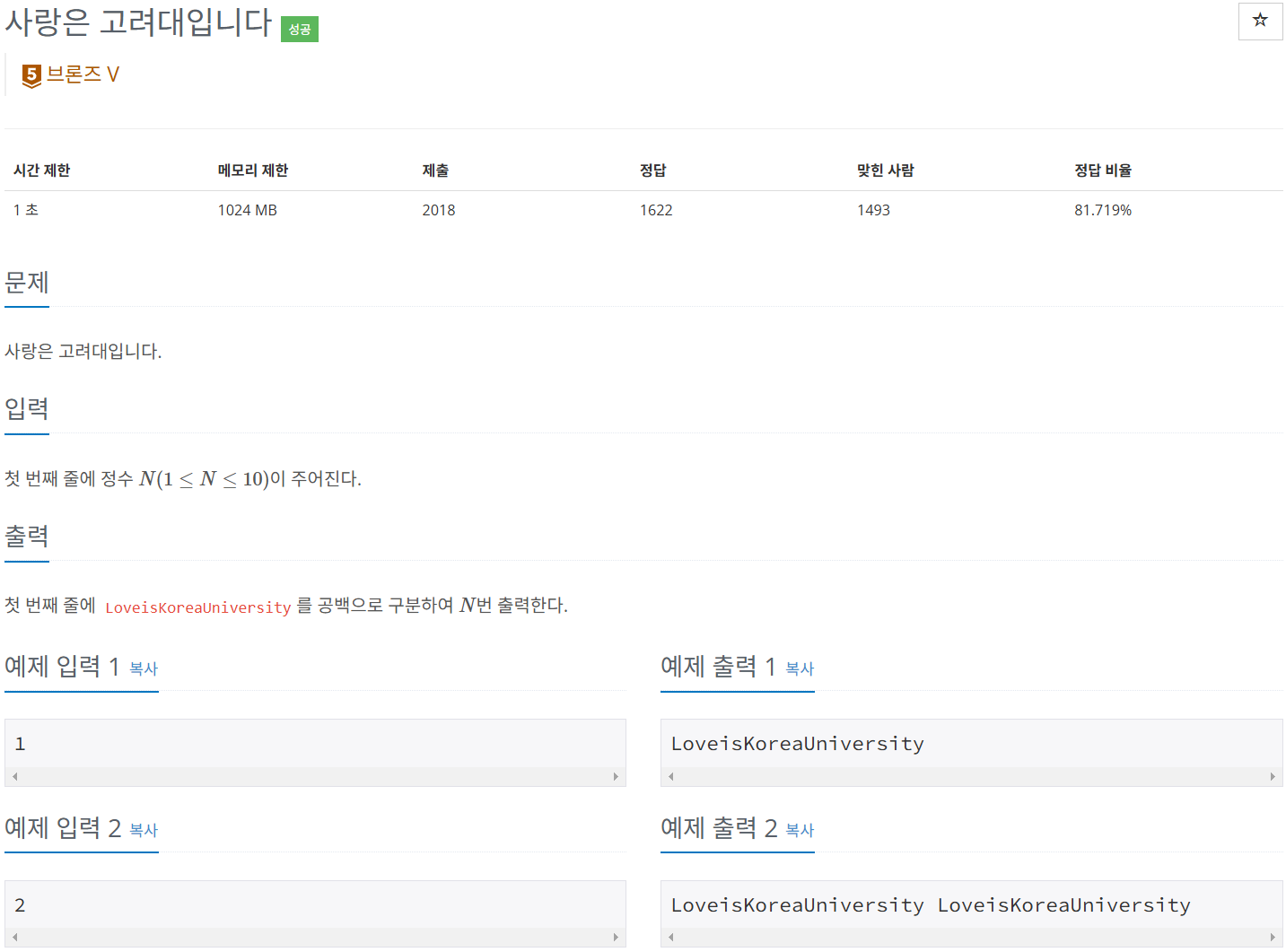
Task: Click the correct answers count 1622
Action: click(656, 210)
